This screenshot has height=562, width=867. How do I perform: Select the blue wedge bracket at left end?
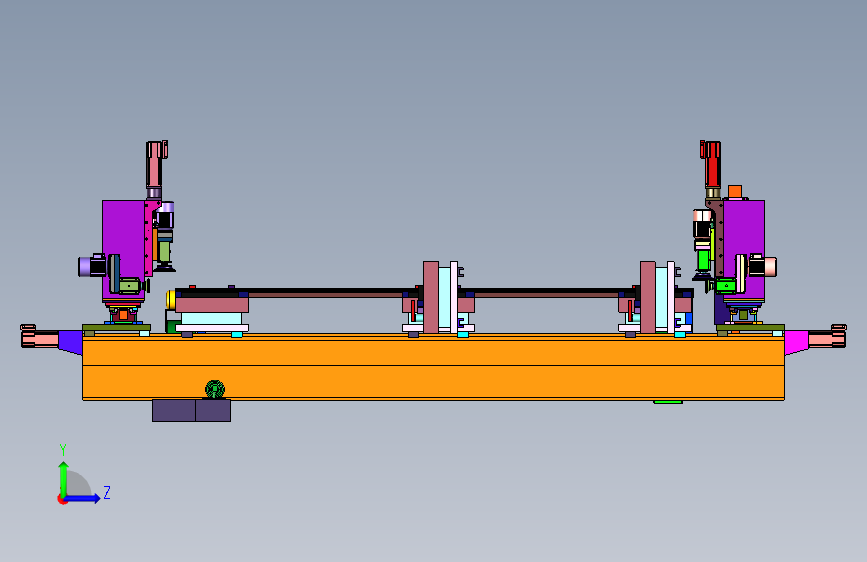70,341
